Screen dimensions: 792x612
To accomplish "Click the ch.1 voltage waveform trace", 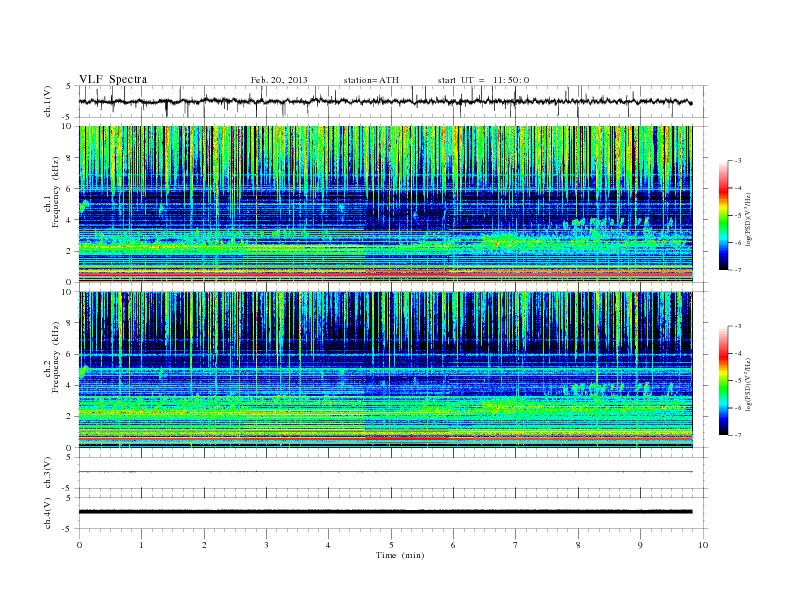I will coord(385,101).
